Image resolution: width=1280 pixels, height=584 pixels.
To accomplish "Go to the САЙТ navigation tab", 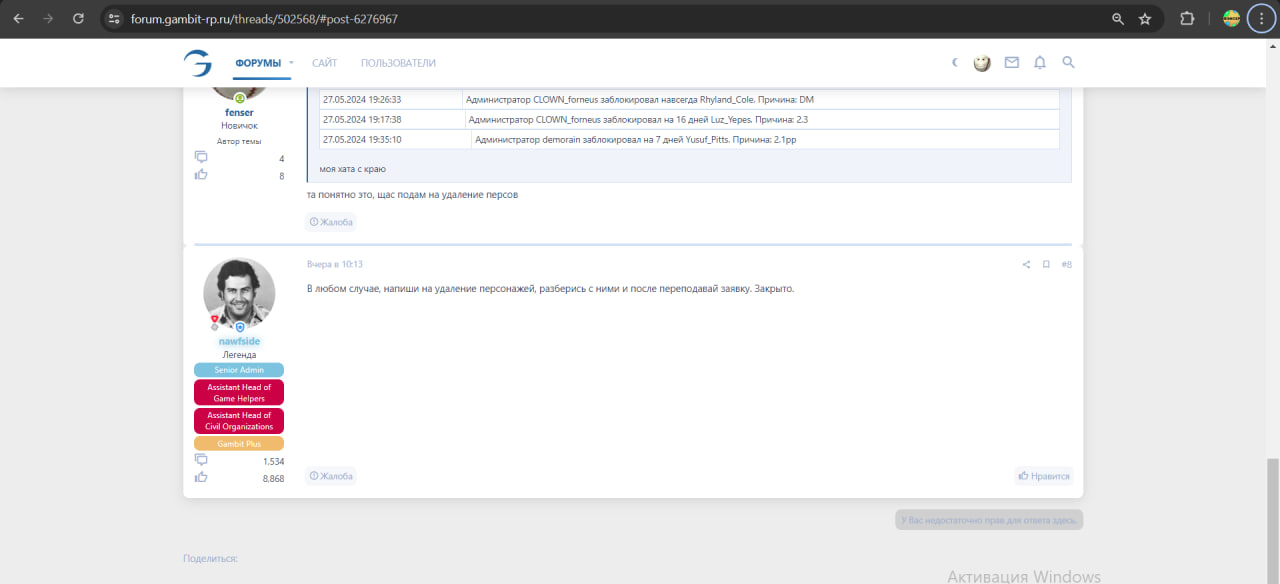I will click(x=324, y=63).
